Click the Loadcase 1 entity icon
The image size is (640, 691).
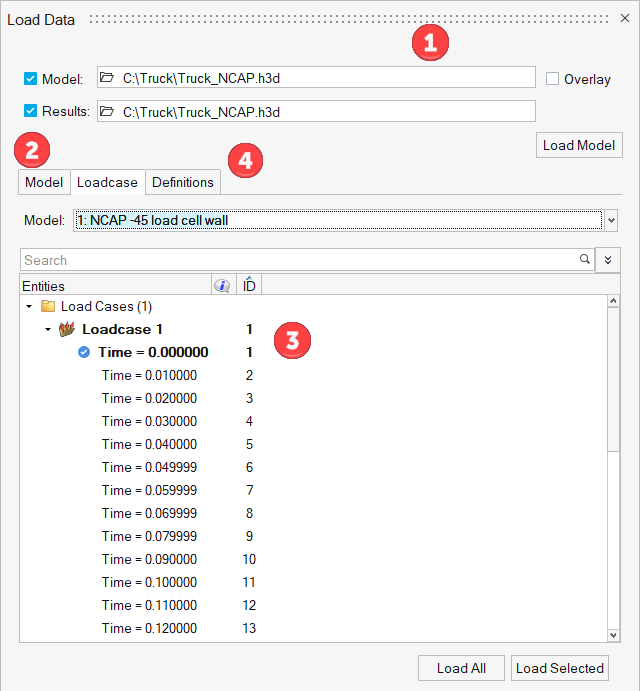68,329
